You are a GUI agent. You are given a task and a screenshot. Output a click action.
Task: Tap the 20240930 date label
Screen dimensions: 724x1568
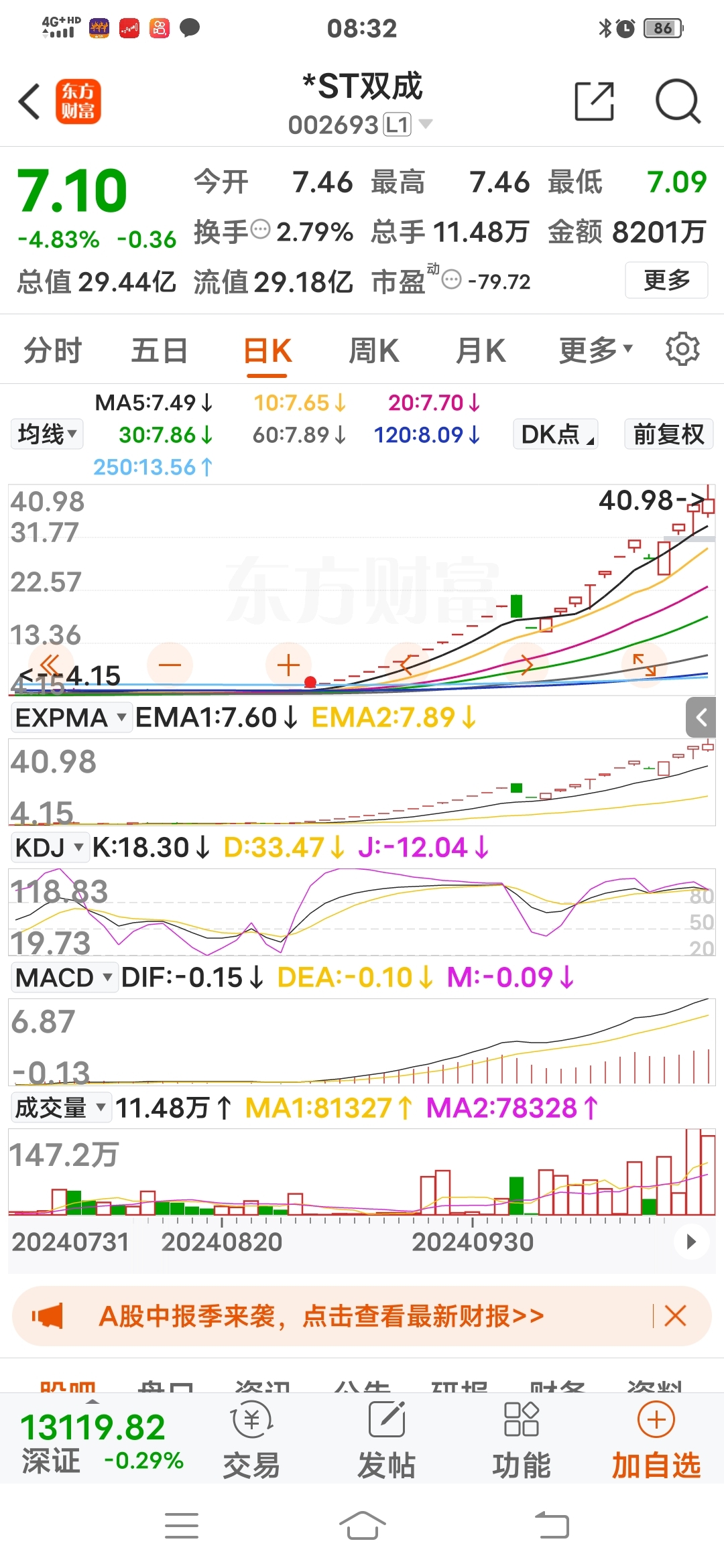[x=473, y=1242]
